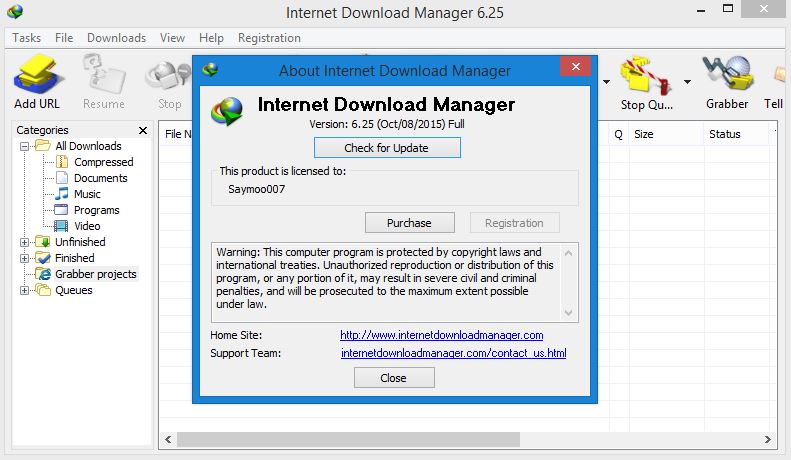Click the horizontal scrollbar left arrow
This screenshot has height=460, width=791.
point(168,439)
